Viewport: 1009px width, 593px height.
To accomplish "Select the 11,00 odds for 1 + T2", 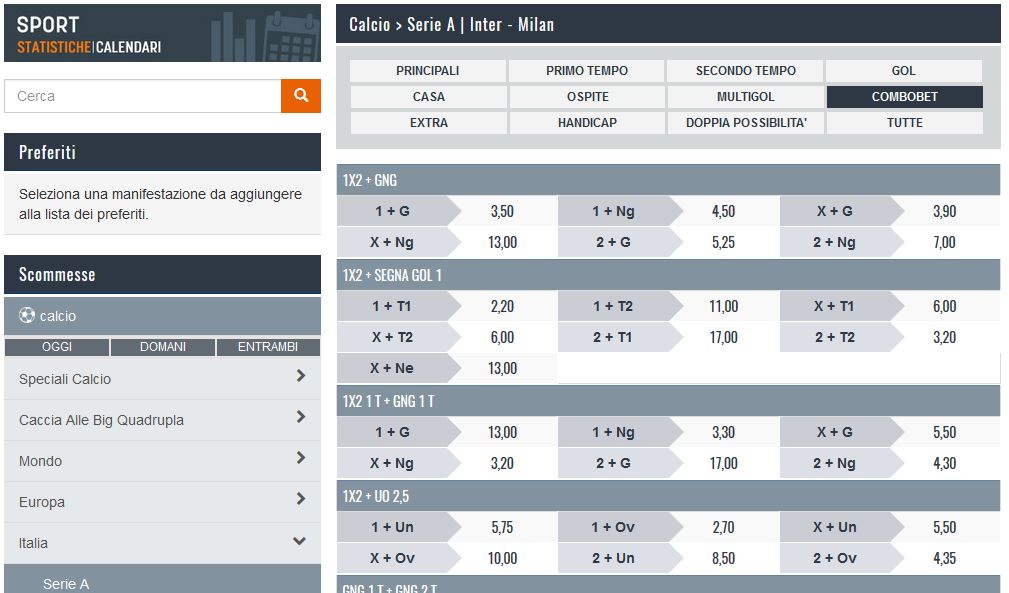I will 723,306.
